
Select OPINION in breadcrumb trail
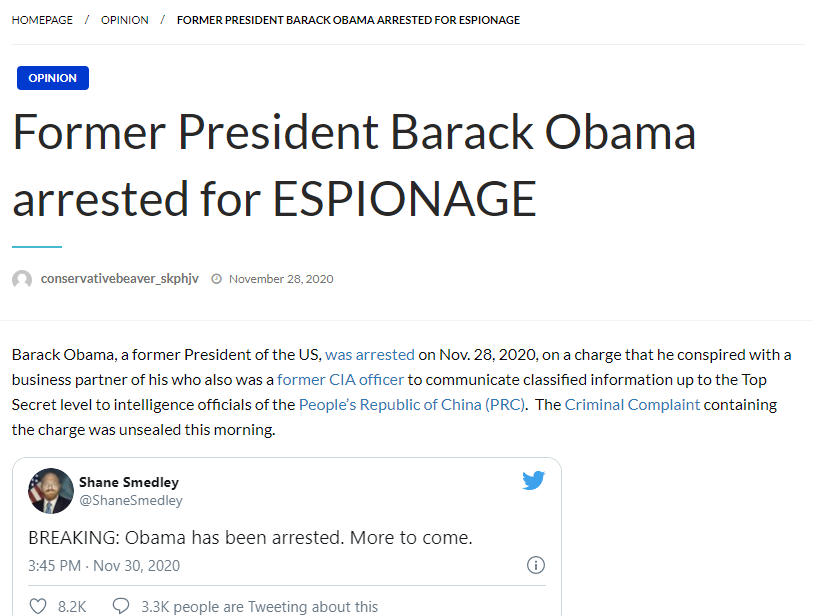tap(124, 20)
